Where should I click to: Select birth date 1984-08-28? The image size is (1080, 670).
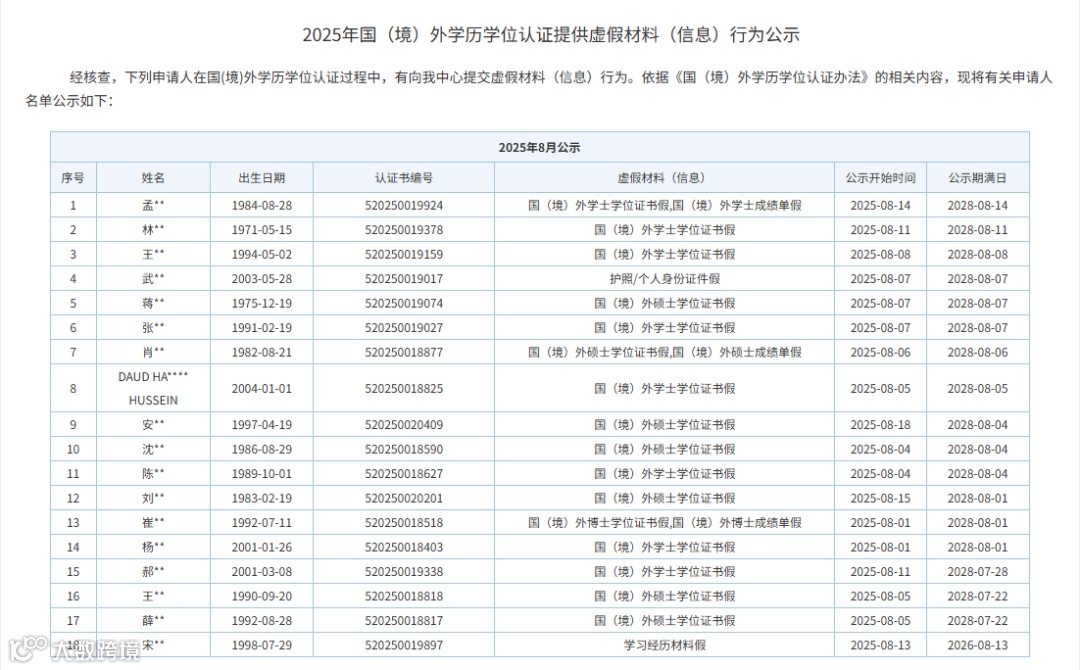coord(262,205)
